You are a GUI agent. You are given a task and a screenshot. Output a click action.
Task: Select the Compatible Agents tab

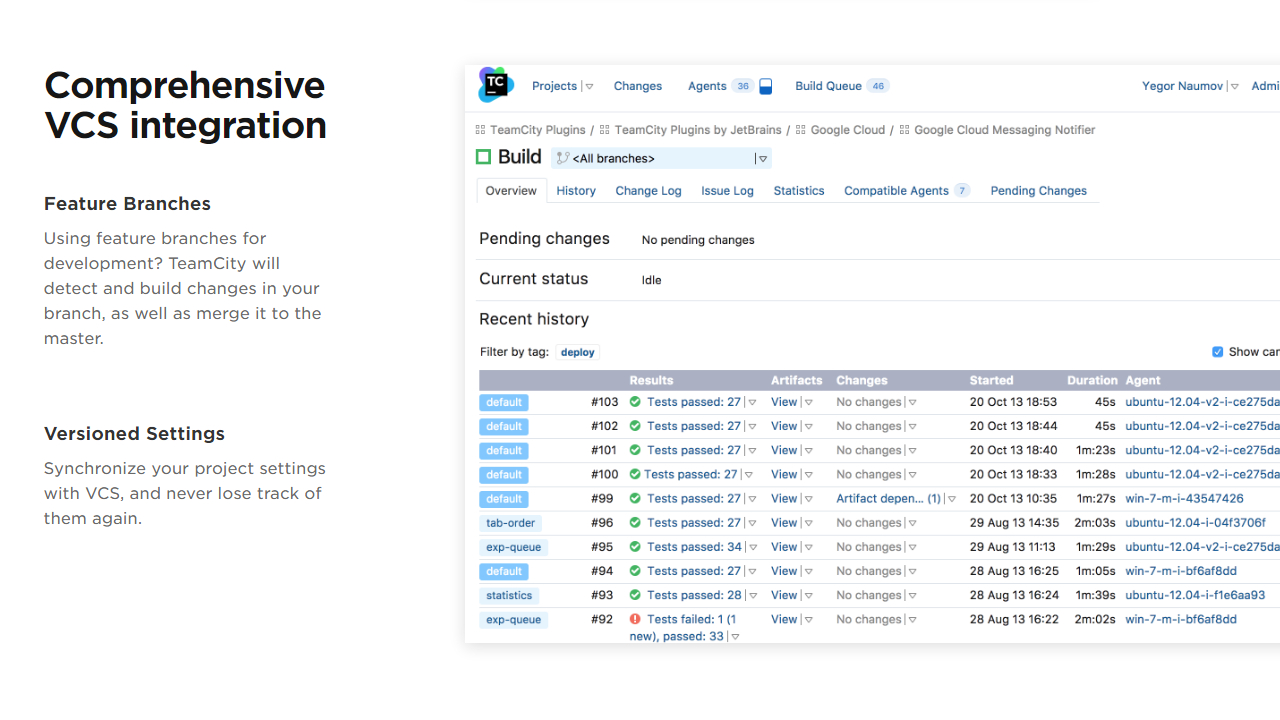pyautogui.click(x=896, y=191)
